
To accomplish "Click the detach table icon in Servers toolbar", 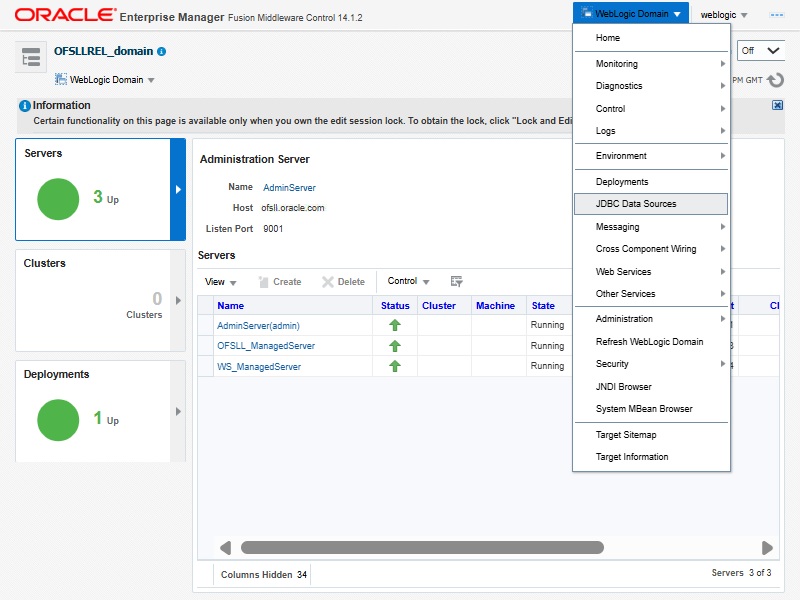I will coord(457,282).
